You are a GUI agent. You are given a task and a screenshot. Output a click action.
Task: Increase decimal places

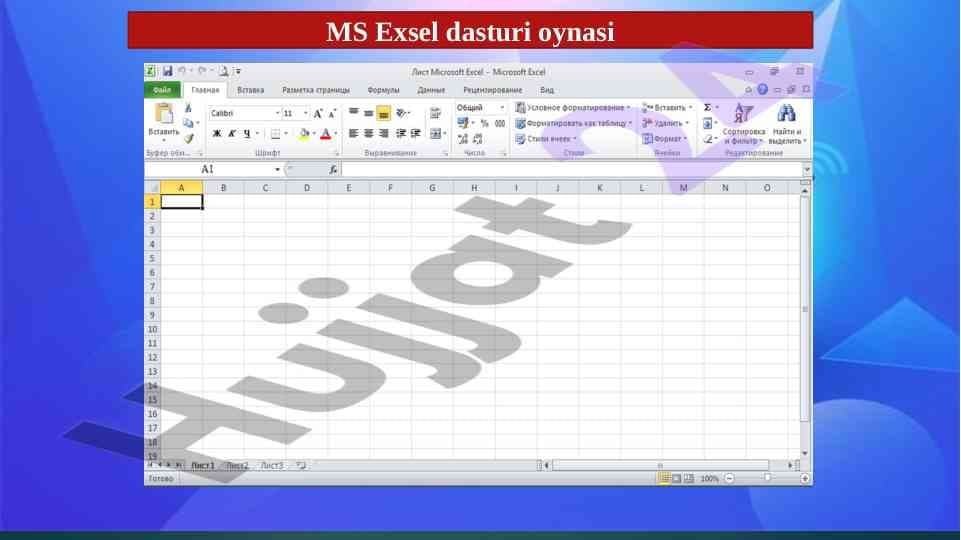click(463, 139)
